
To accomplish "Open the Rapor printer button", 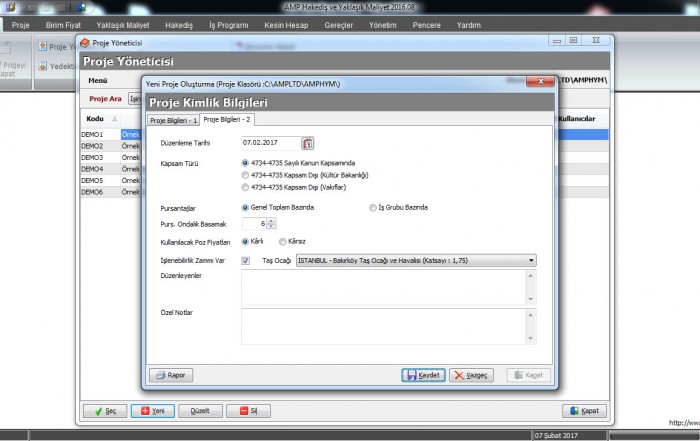I will [171, 375].
